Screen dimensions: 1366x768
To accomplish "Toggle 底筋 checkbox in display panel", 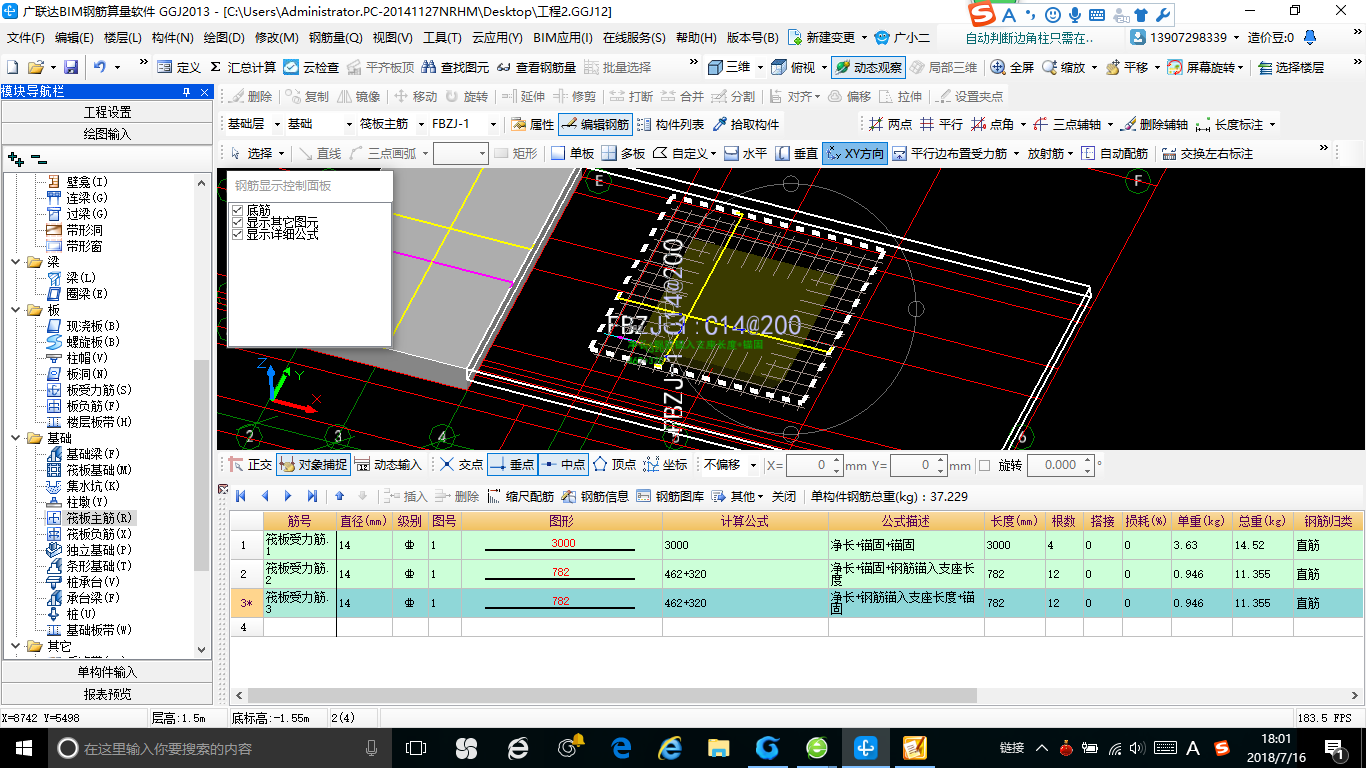I will click(238, 211).
